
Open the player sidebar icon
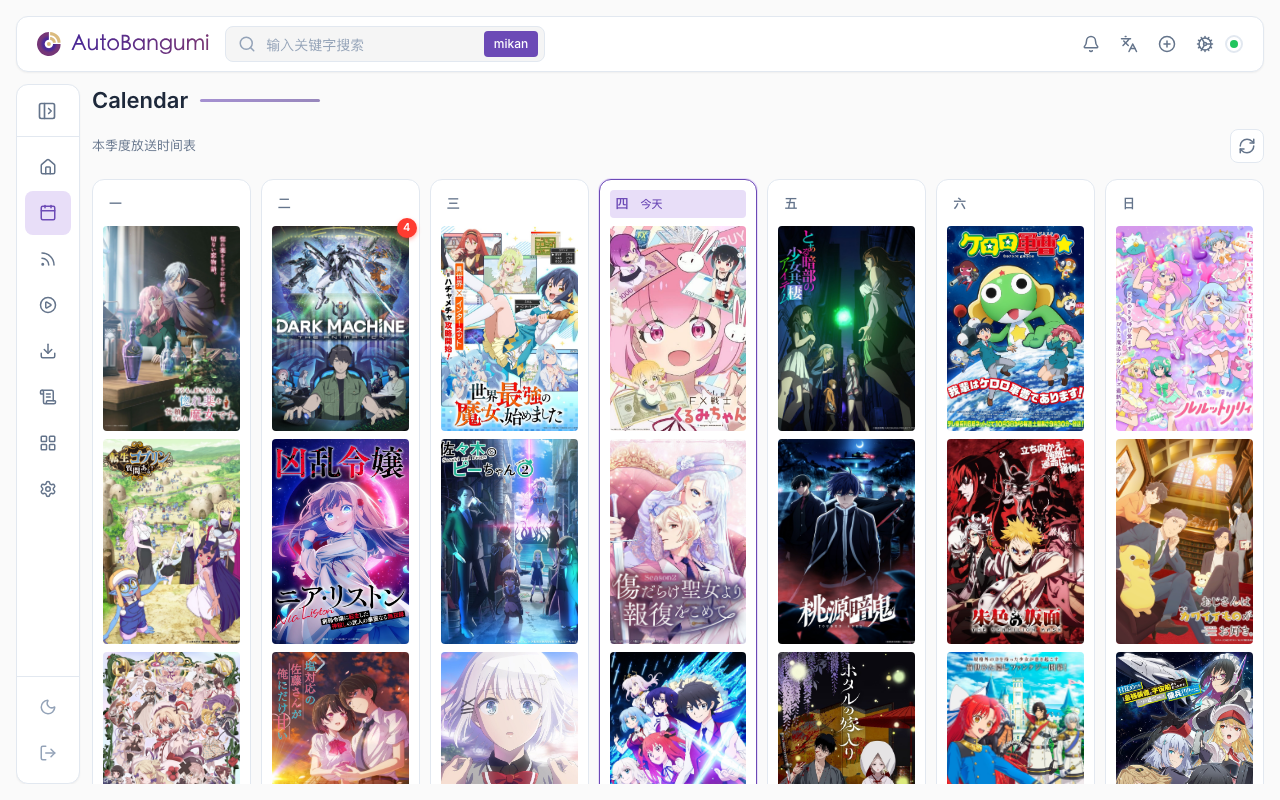[48, 305]
